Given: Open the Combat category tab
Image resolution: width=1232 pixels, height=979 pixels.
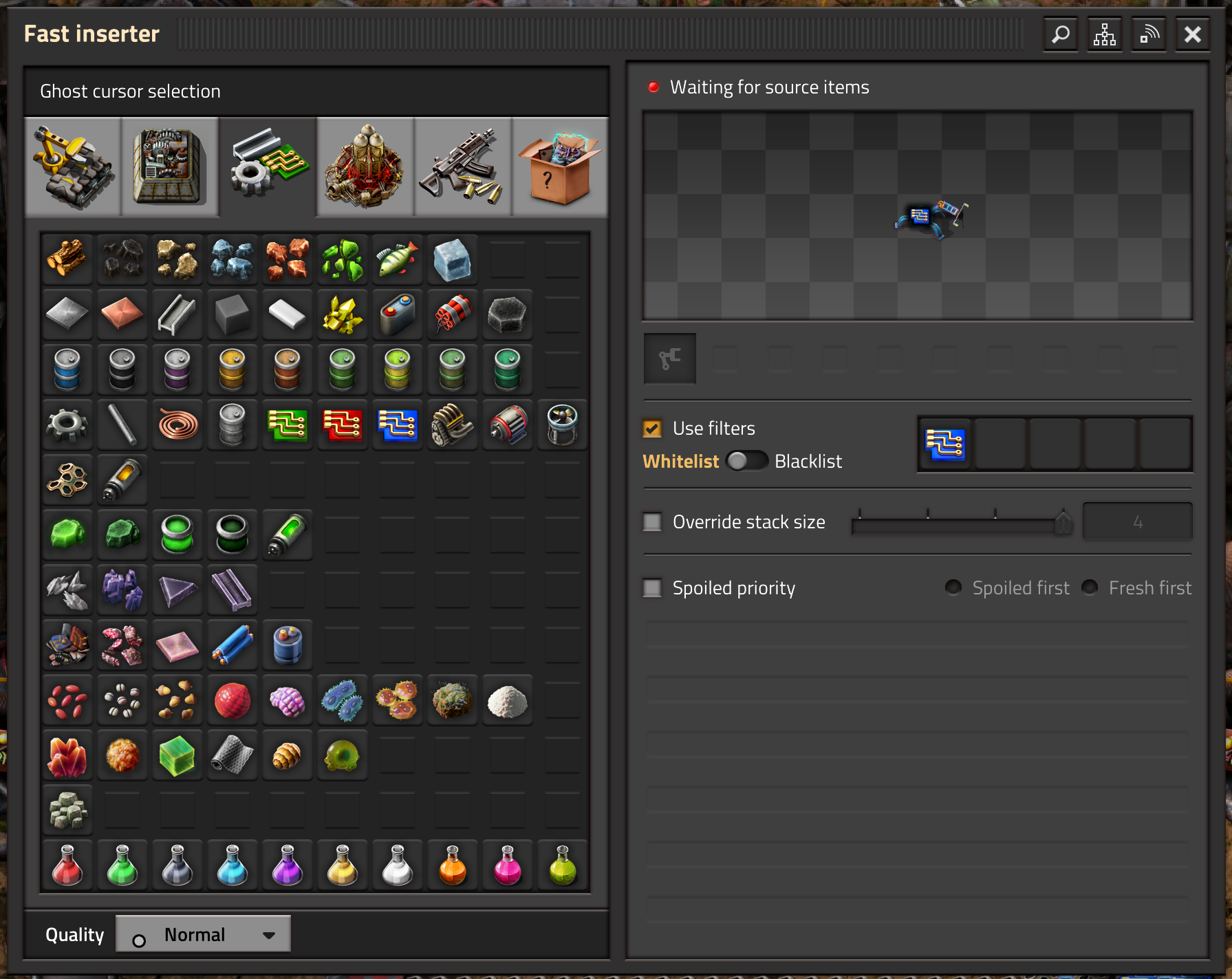Looking at the screenshot, I should 463,167.
